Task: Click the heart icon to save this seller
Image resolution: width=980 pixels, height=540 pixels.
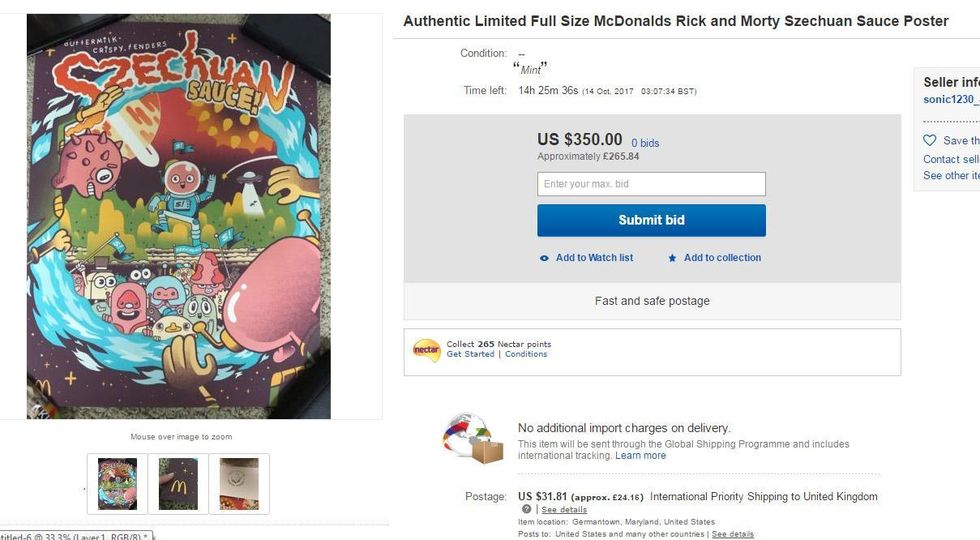Action: (930, 141)
